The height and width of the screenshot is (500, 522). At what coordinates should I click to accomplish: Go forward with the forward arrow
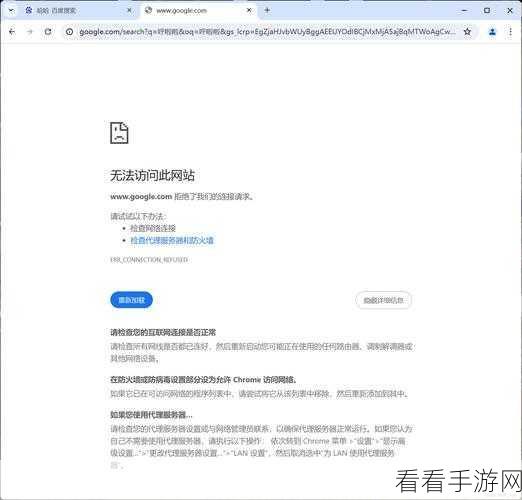click(30, 32)
